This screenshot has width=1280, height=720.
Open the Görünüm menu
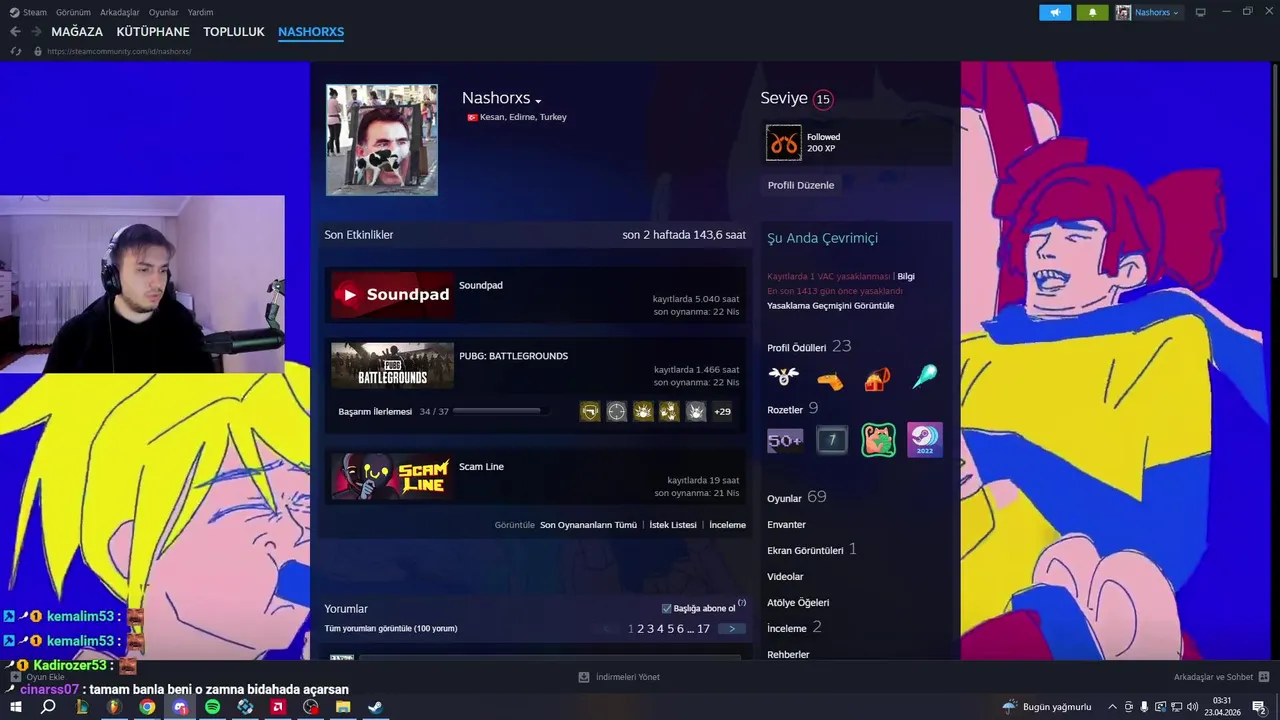coord(73,12)
